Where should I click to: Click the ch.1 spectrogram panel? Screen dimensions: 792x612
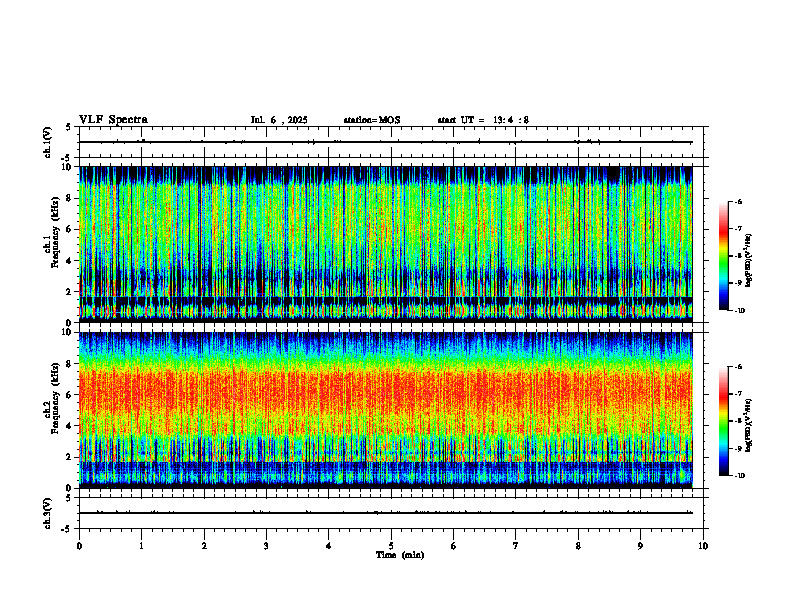click(385, 244)
